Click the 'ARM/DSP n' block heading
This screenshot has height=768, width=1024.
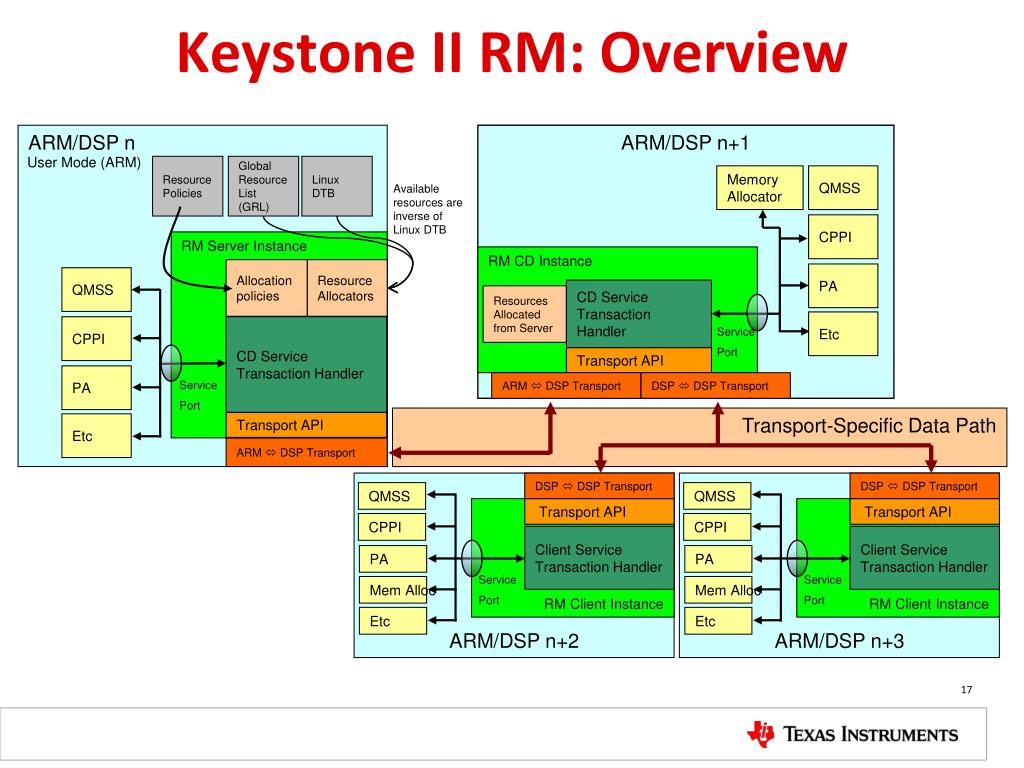tap(82, 142)
